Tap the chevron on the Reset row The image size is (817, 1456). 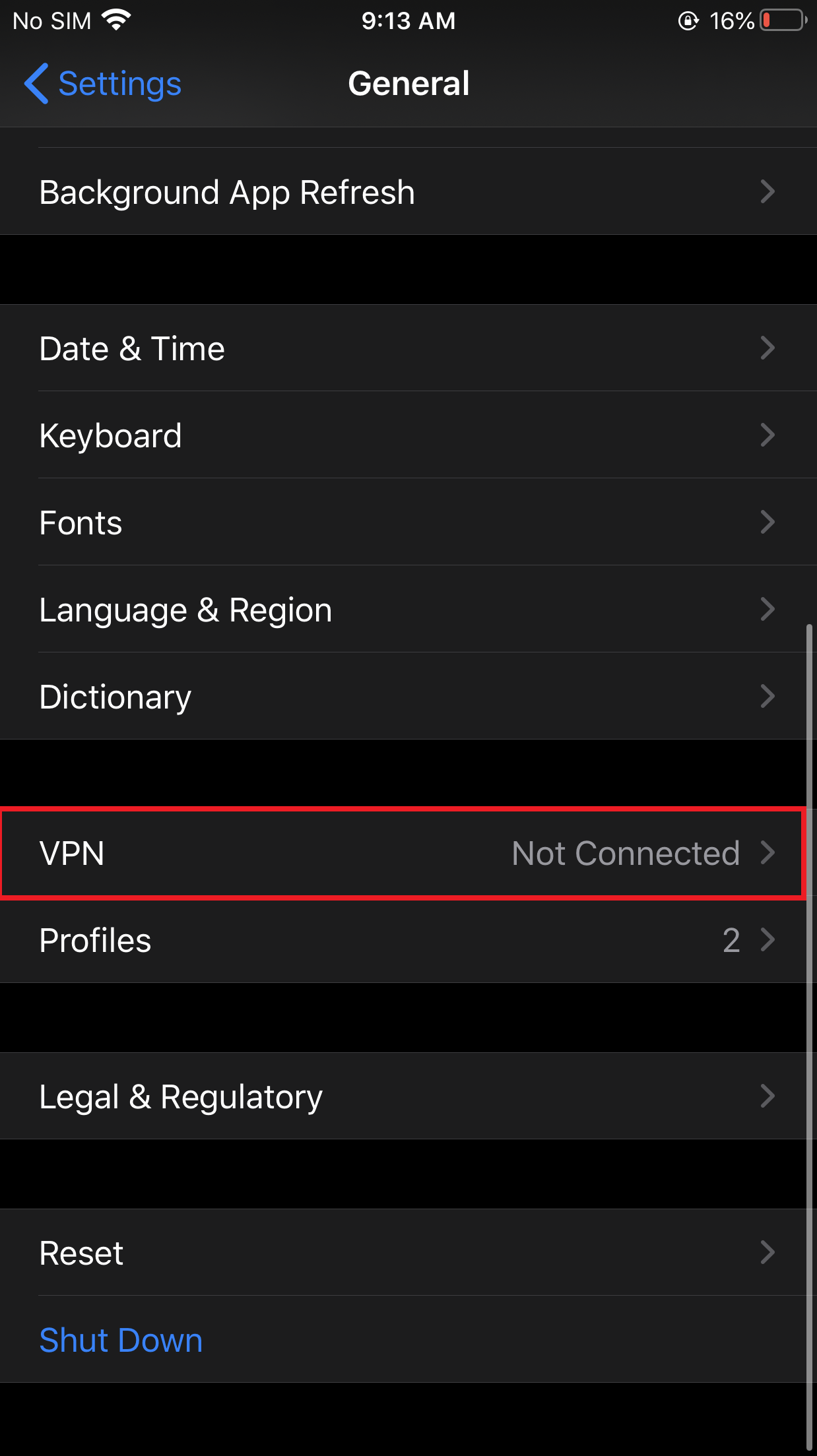coord(767,1252)
